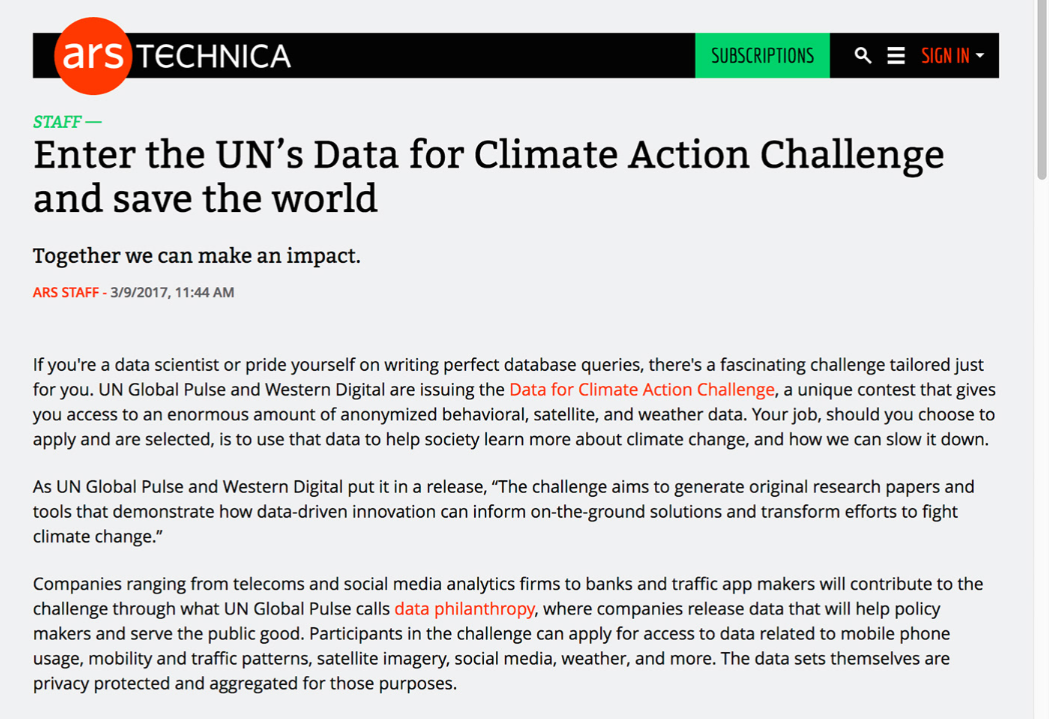This screenshot has height=719, width=1049.
Task: Click the 3/9/2017, 11:44 AM timestamp
Action: click(172, 293)
